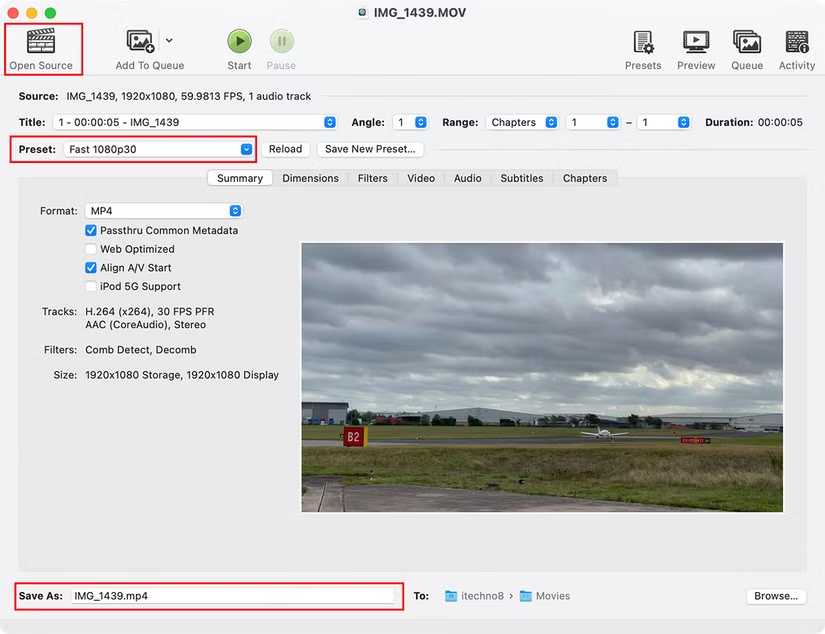This screenshot has width=825, height=634.
Task: Show the Queue window icon
Action: point(747,42)
